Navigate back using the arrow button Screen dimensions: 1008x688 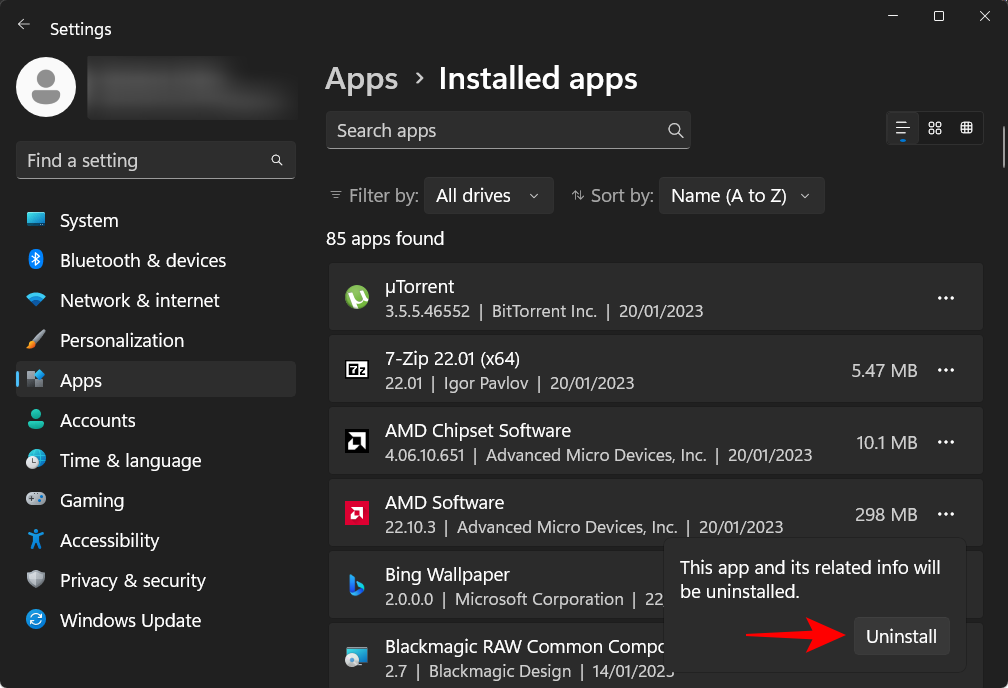click(23, 24)
